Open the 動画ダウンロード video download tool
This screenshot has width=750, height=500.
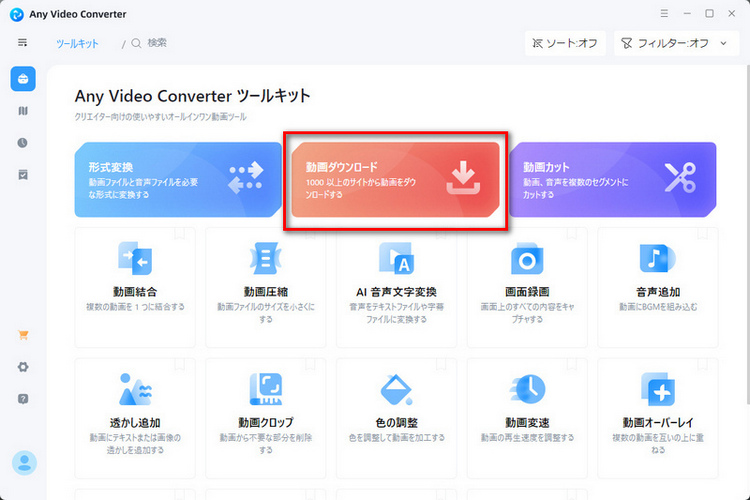click(x=396, y=180)
